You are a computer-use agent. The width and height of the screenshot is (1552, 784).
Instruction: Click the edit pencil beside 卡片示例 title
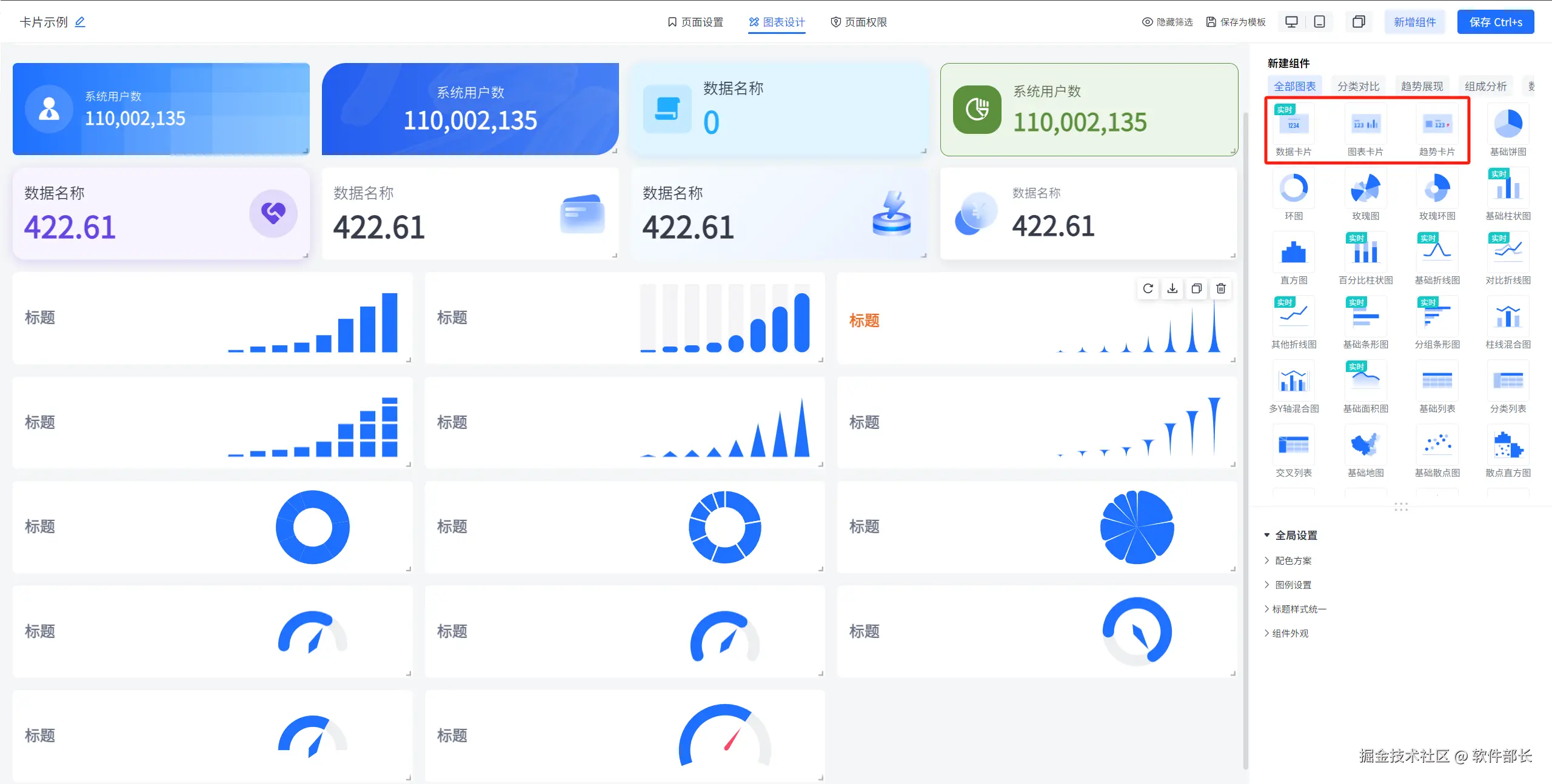pyautogui.click(x=80, y=22)
